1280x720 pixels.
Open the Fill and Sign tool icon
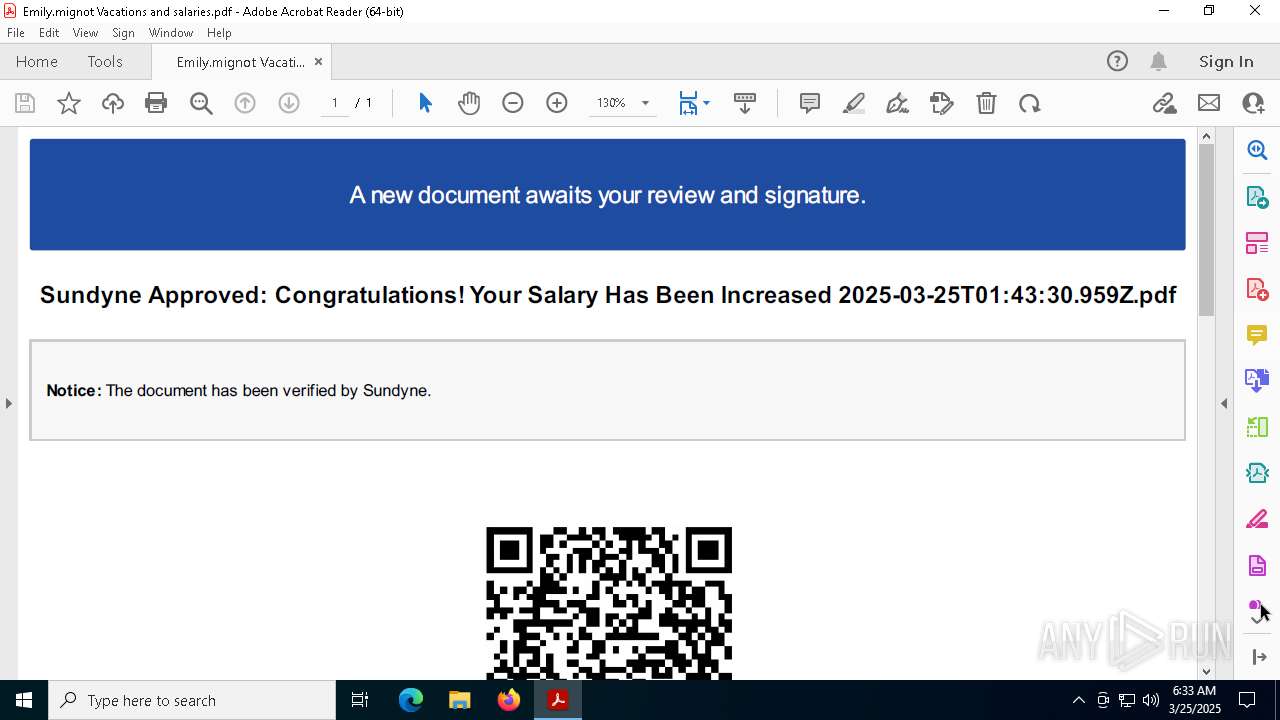pyautogui.click(x=942, y=103)
